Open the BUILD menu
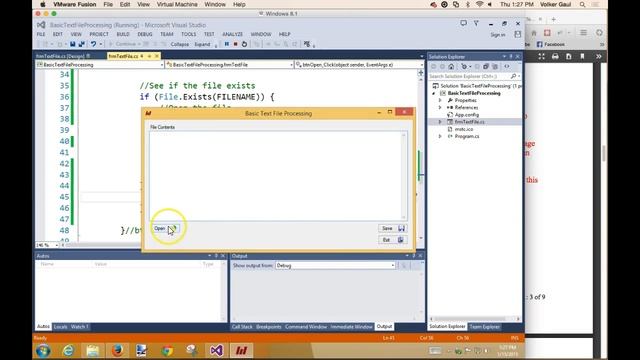This screenshot has width=640, height=360. [123, 34]
